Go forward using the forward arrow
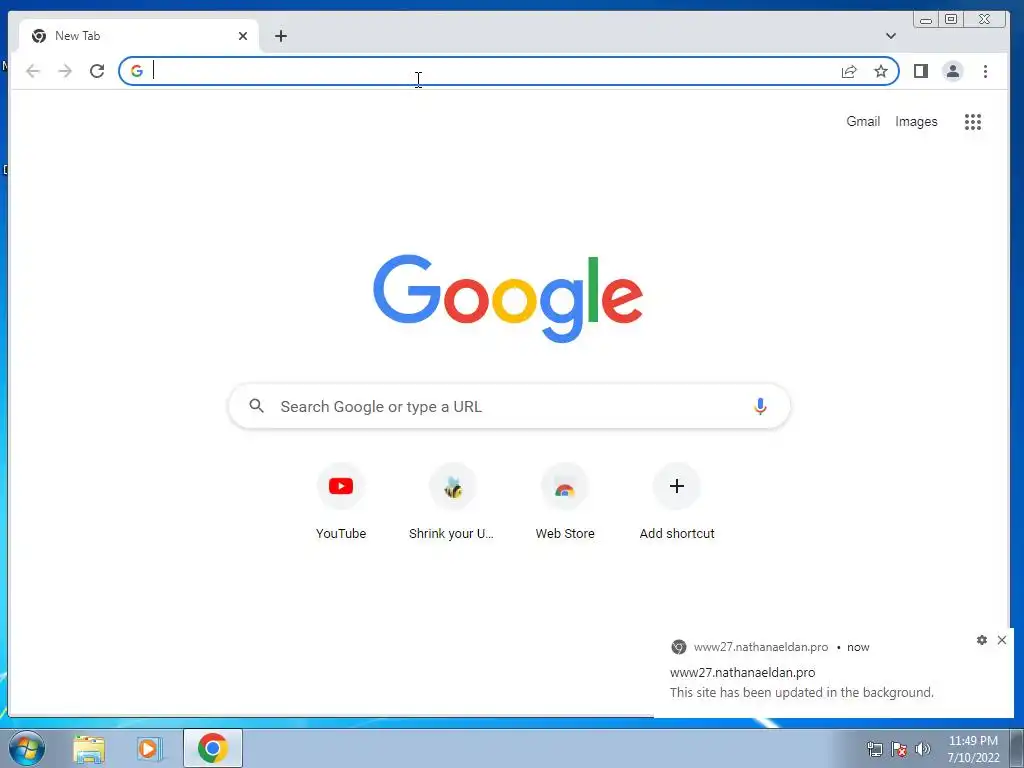This screenshot has width=1024, height=768. click(65, 71)
